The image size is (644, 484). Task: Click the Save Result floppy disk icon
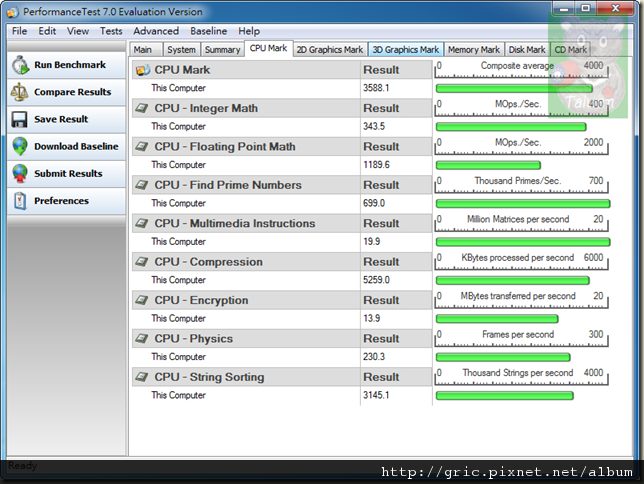19,119
